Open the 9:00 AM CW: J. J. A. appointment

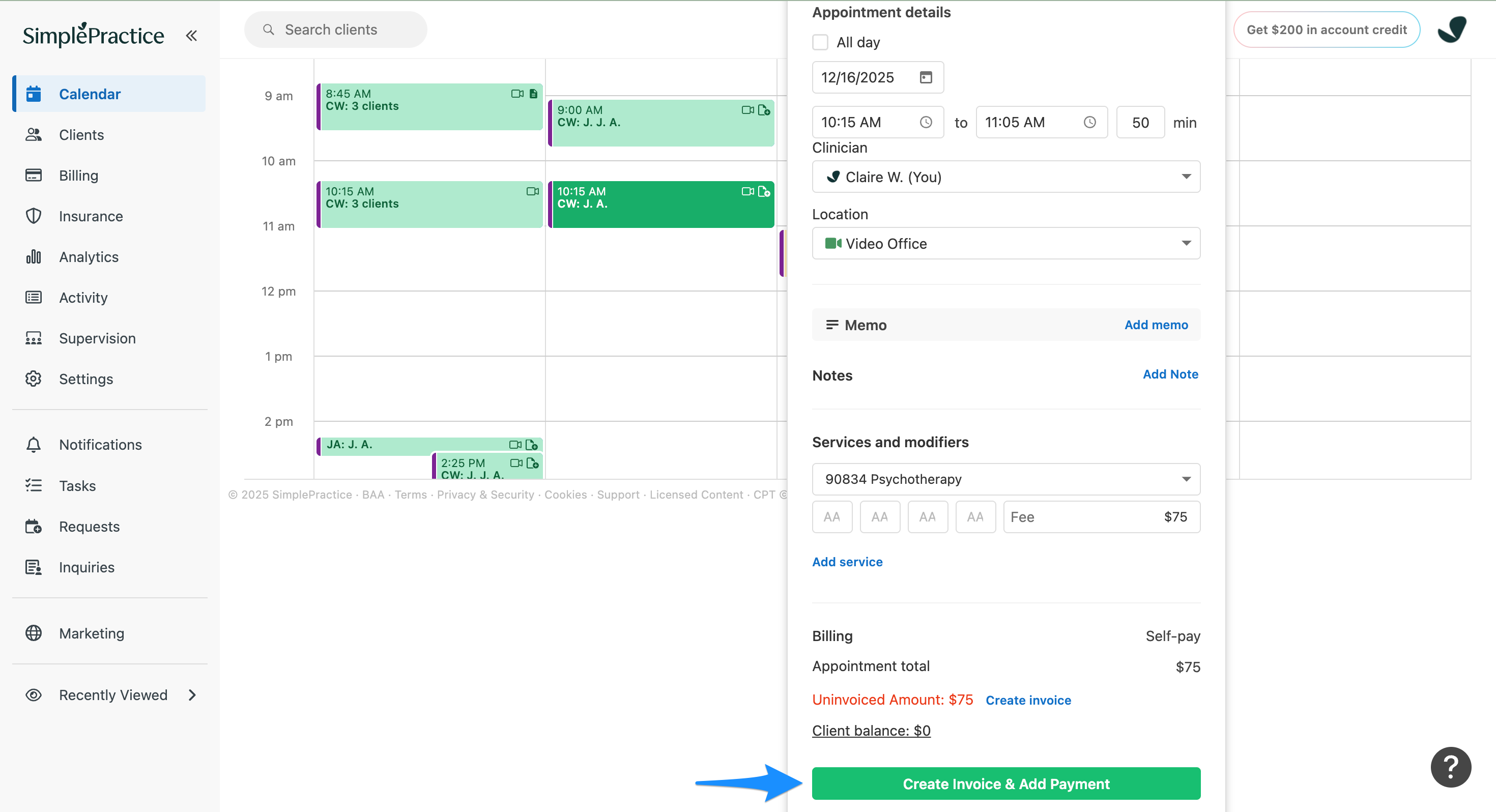[661, 123]
